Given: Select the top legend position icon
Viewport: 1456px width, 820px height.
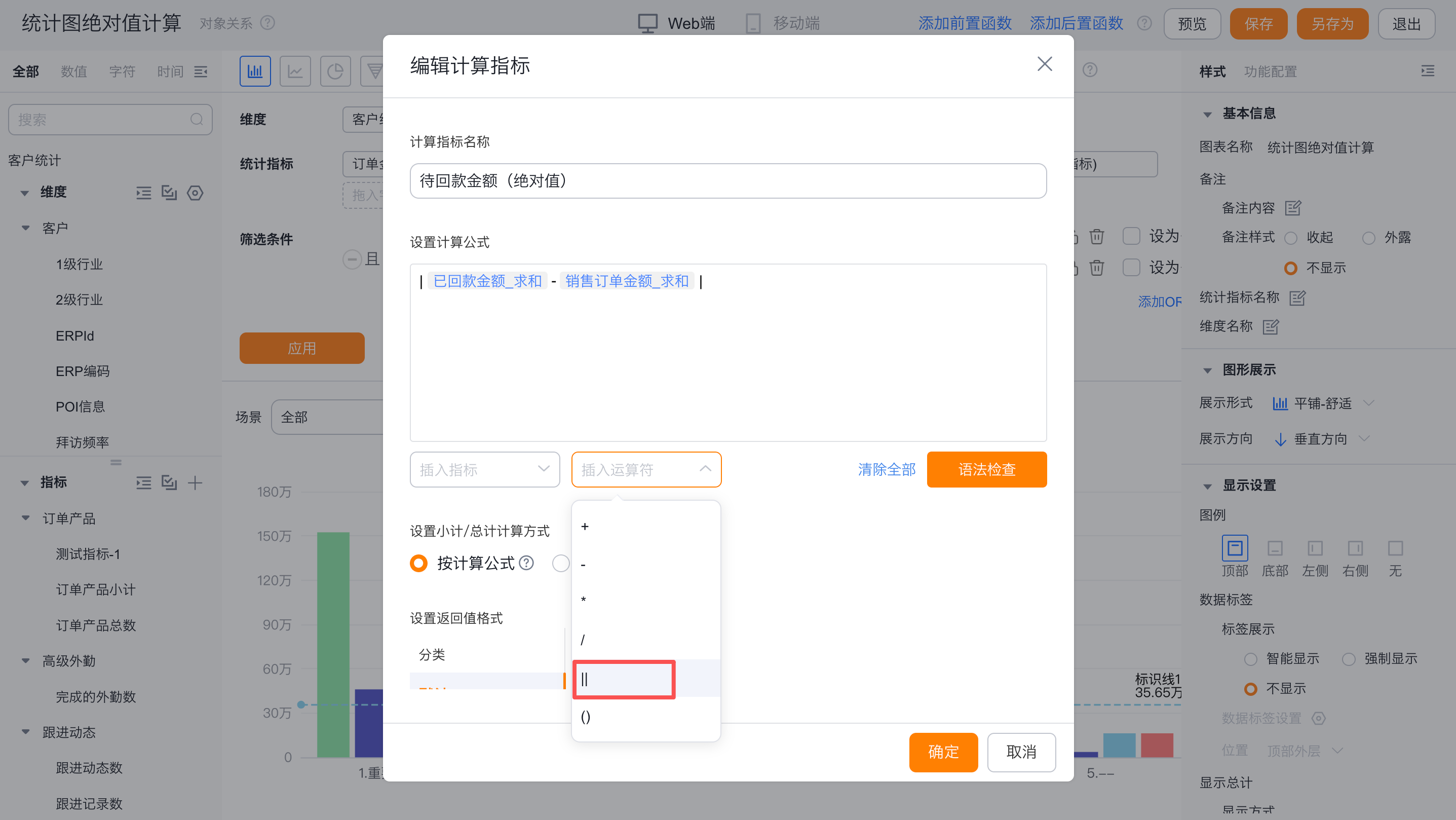Looking at the screenshot, I should [1235, 548].
